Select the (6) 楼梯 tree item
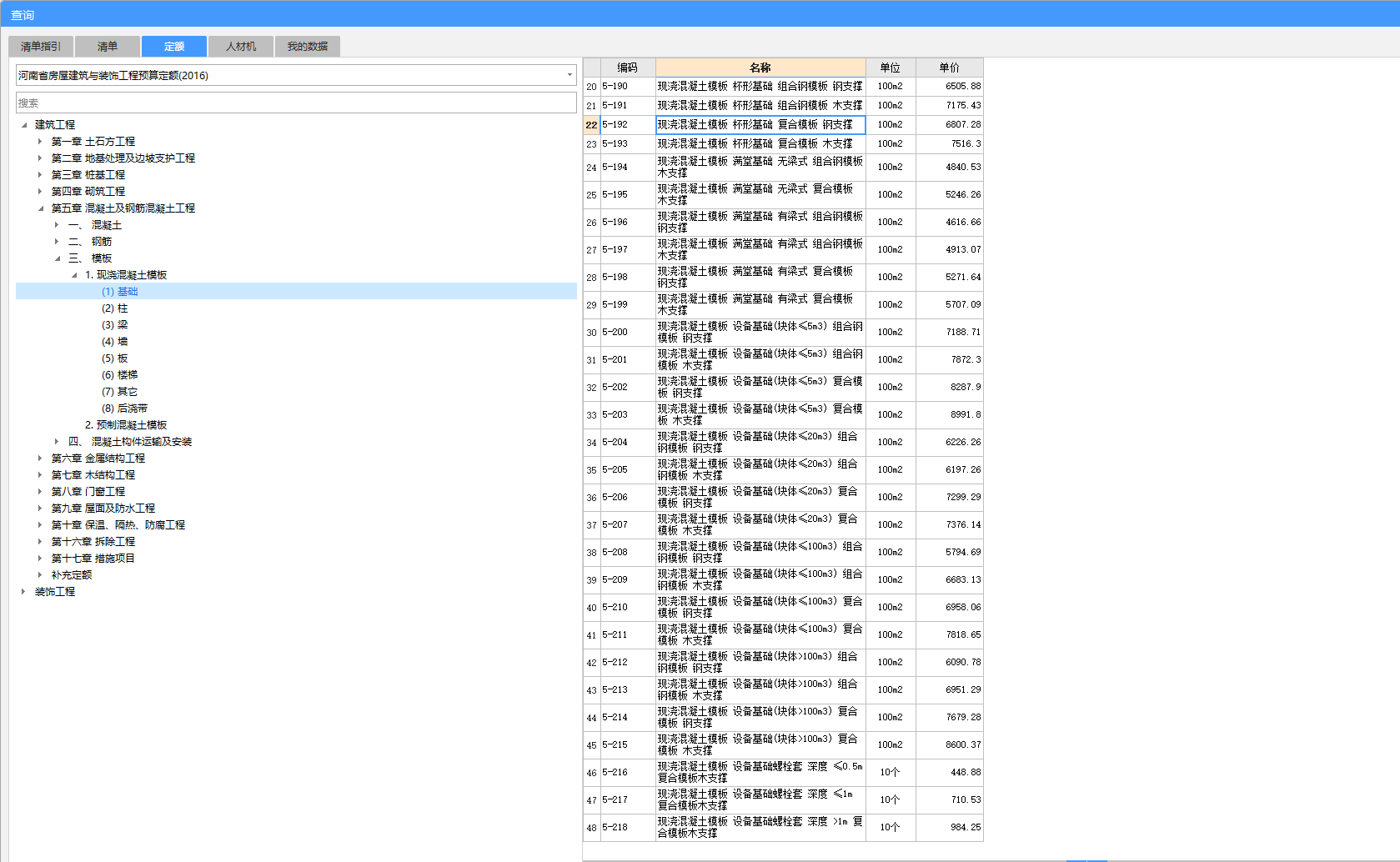 (120, 375)
